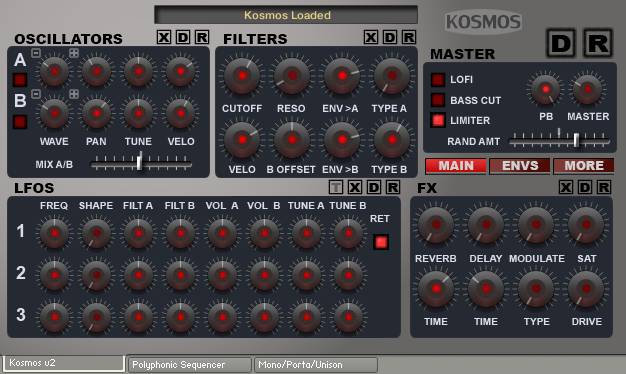Click the X icon in the FX header
Viewport: 626px width, 374px height.
[x=566, y=187]
